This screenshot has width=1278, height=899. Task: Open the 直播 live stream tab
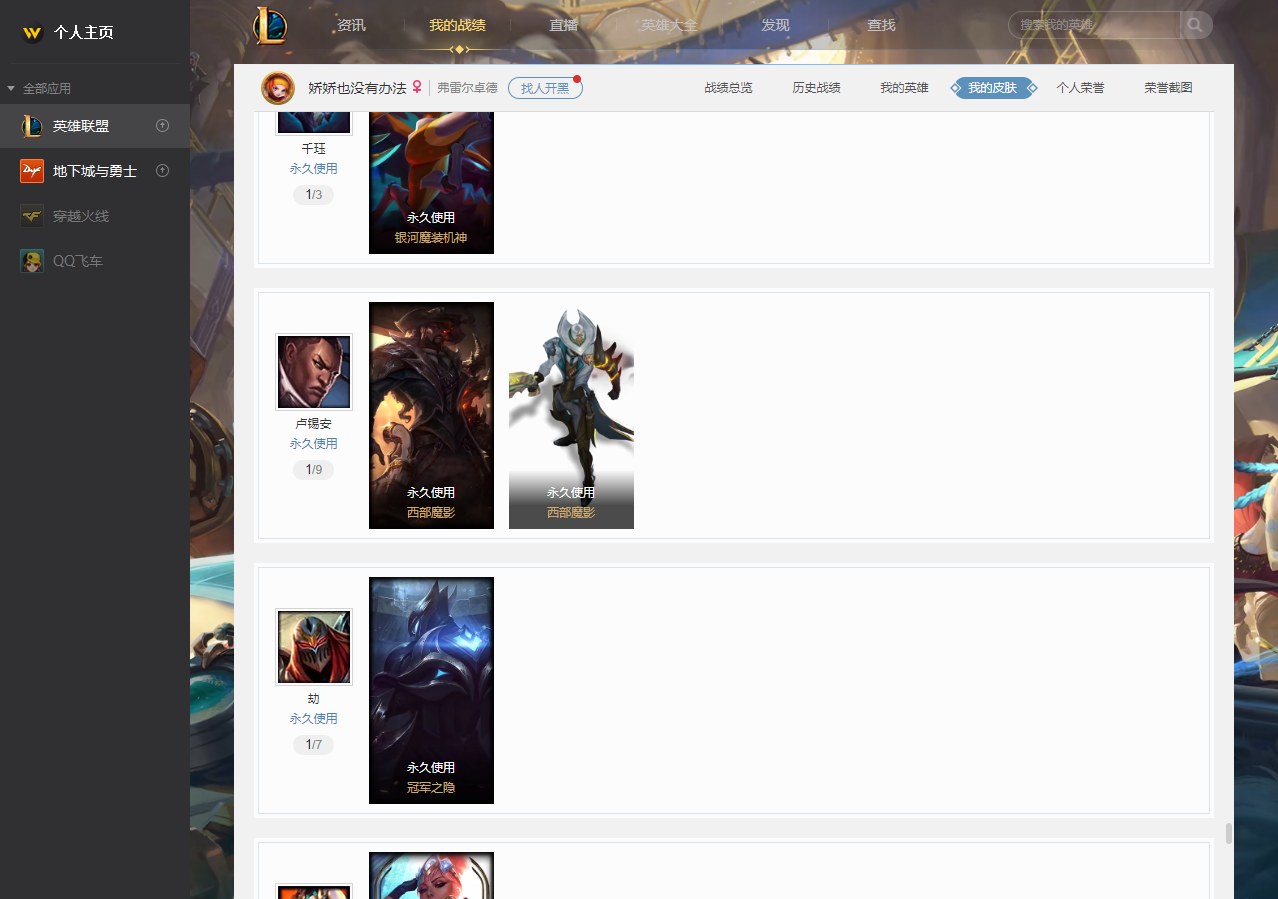tap(564, 25)
